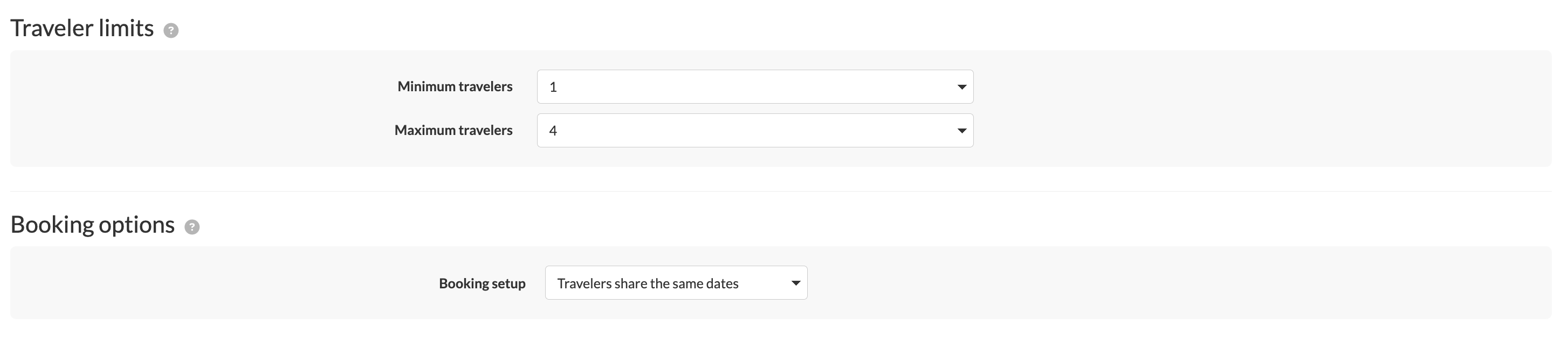Click the divider line between the sections

[779, 192]
